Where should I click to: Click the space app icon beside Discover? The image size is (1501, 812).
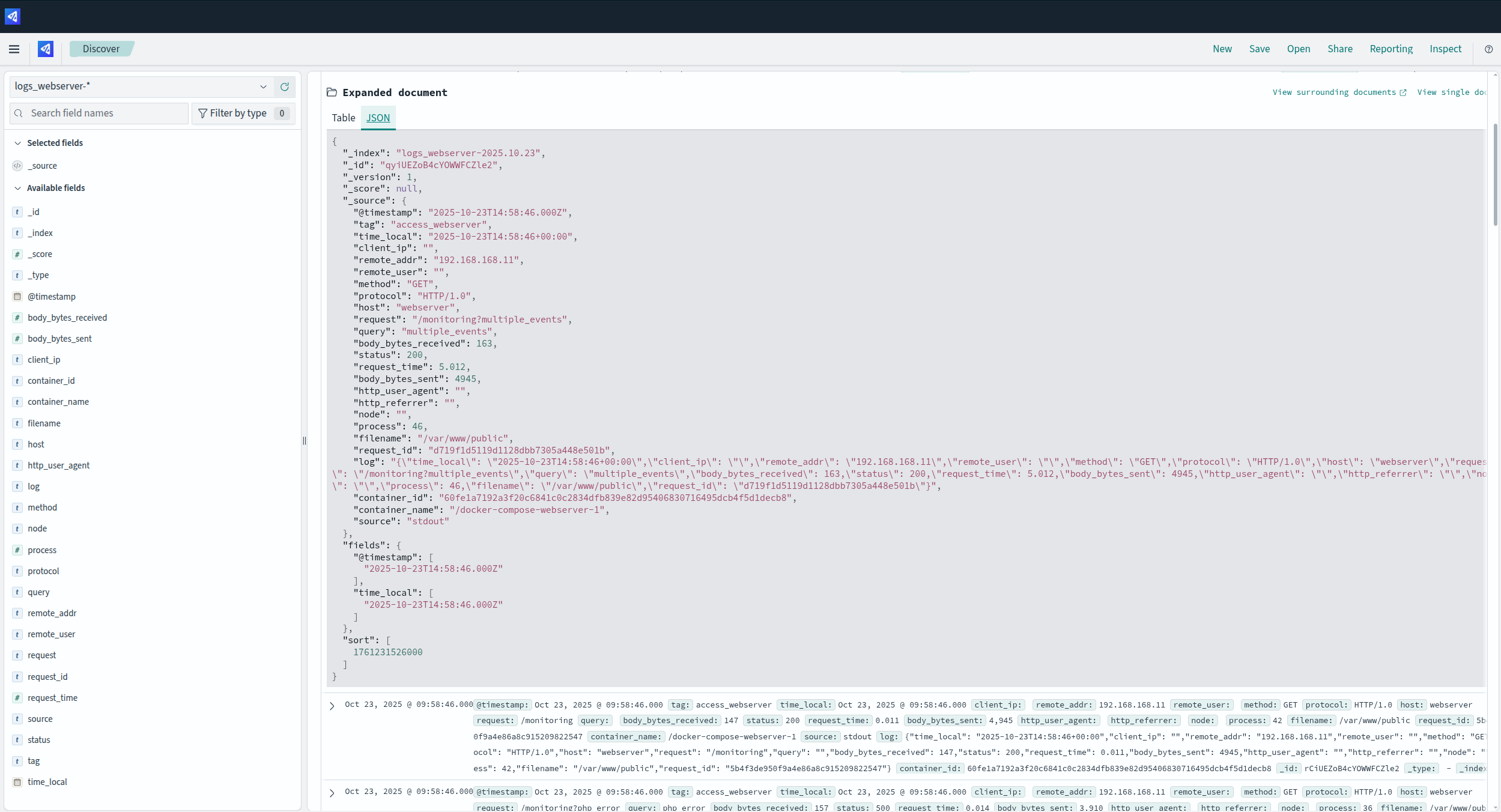(46, 49)
